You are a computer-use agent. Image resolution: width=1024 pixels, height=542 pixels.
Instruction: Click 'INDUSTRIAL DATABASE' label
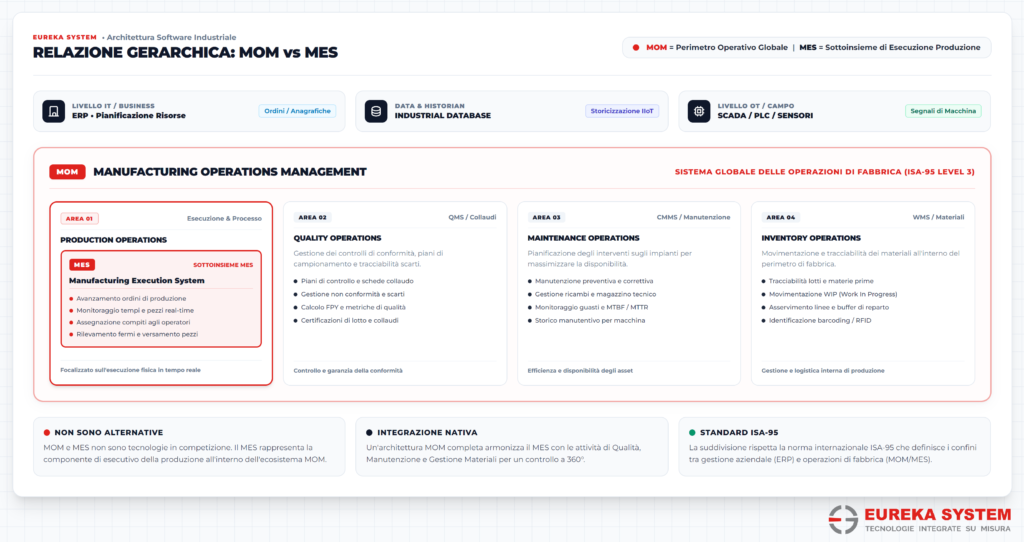coord(443,116)
